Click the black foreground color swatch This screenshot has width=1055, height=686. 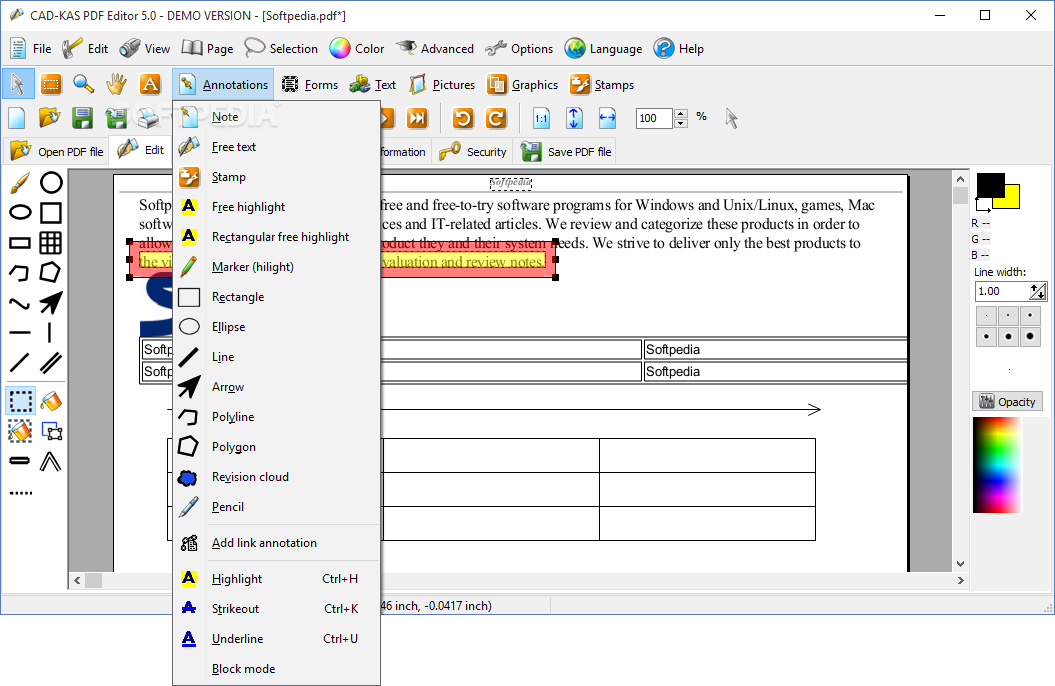pyautogui.click(x=990, y=184)
